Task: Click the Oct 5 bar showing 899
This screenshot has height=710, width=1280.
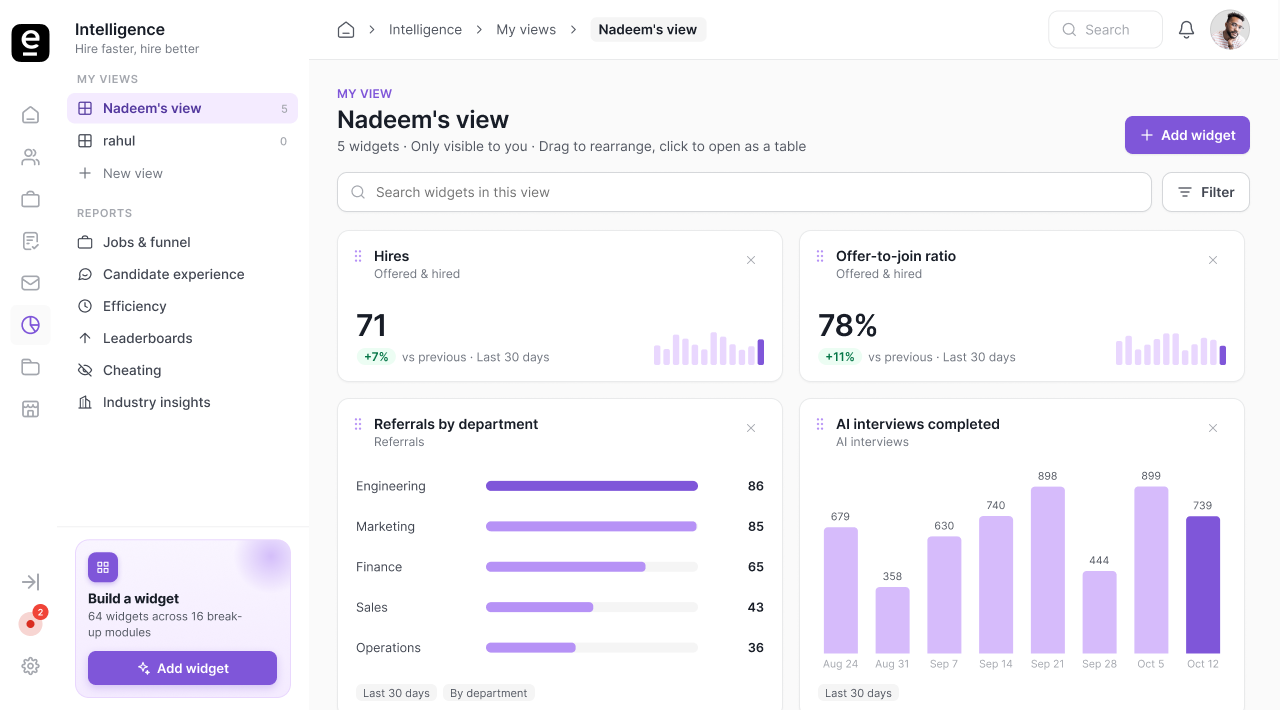Action: [x=1151, y=570]
